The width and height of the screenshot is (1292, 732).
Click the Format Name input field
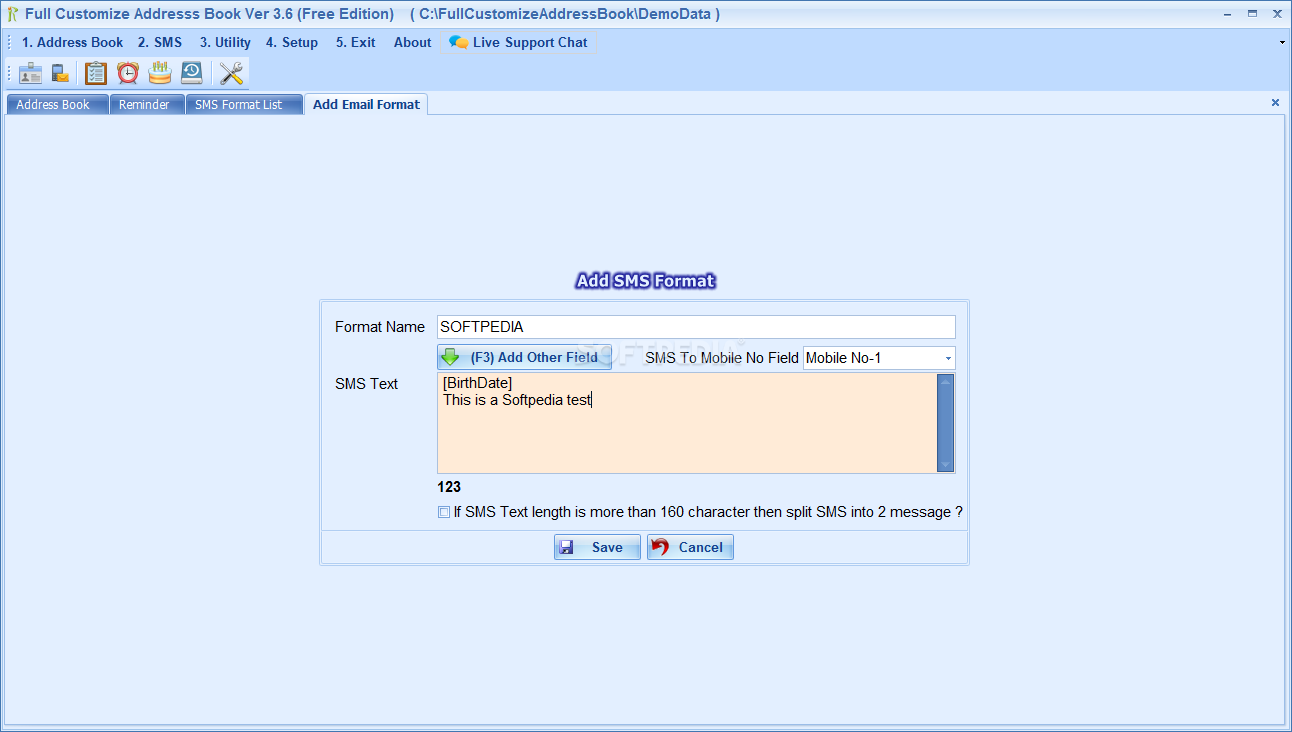[696, 327]
